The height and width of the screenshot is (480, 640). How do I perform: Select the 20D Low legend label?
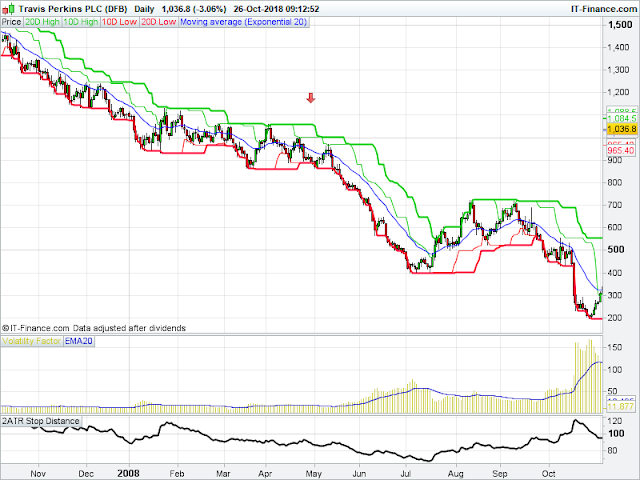(x=158, y=22)
